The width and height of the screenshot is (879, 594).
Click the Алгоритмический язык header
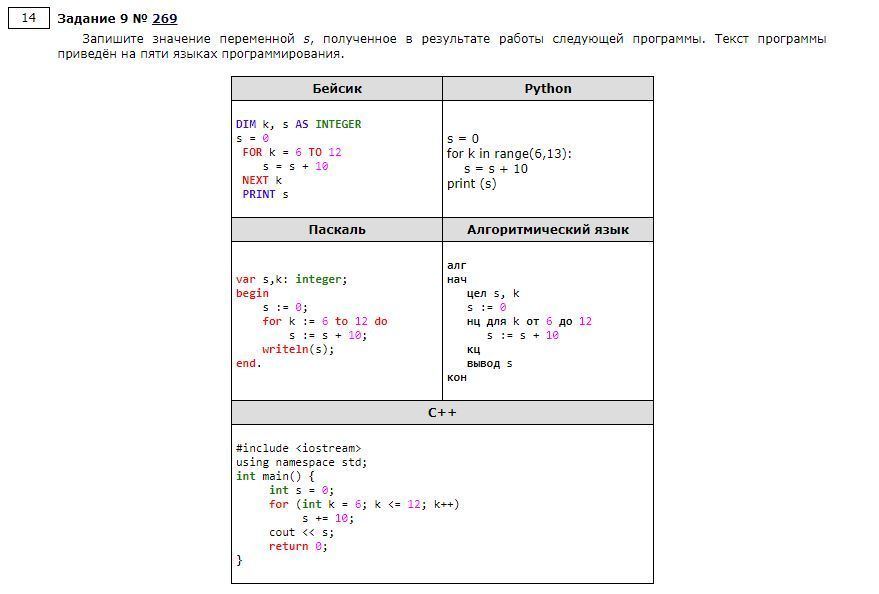(x=548, y=230)
